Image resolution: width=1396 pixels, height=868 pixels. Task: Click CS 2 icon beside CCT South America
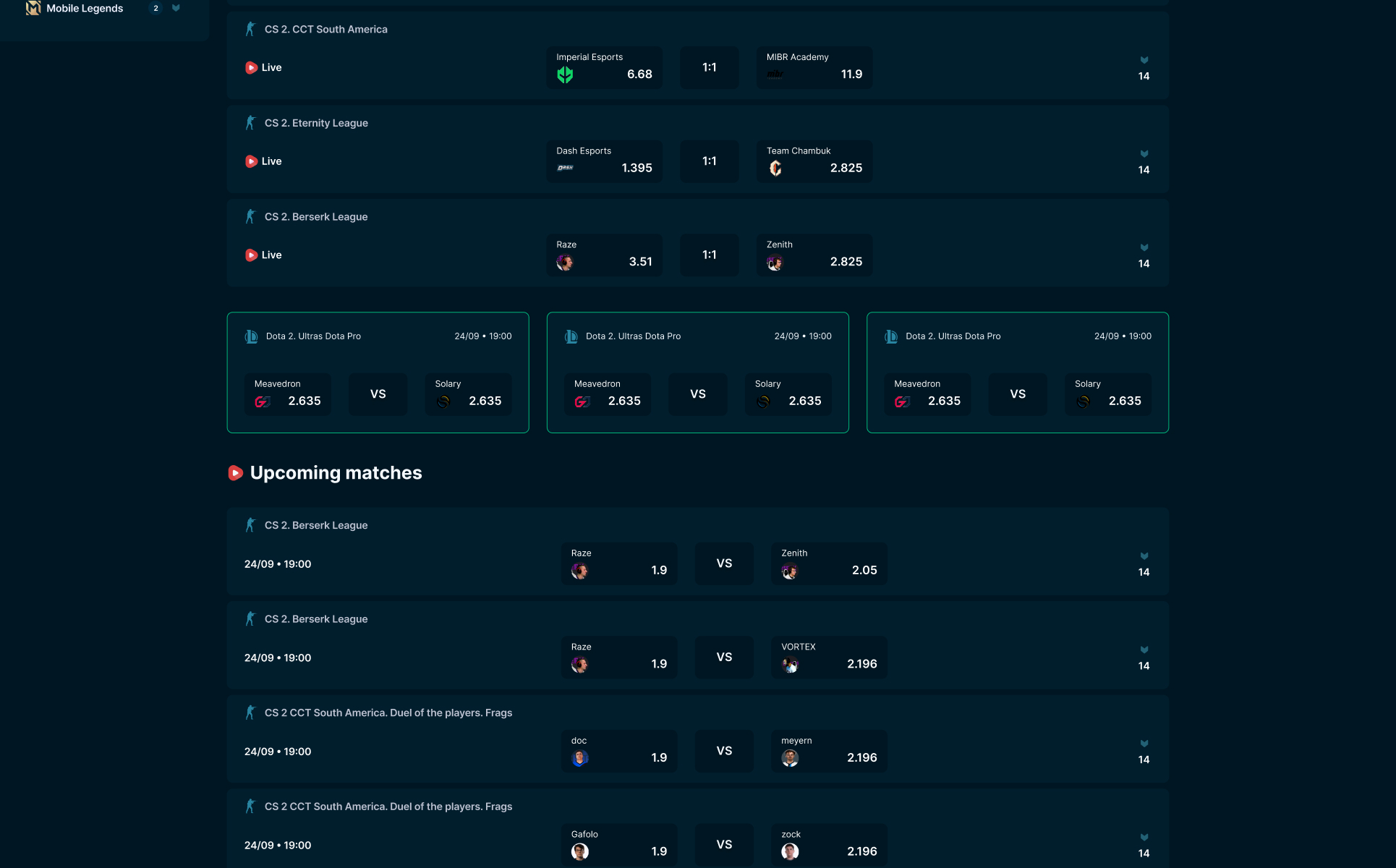(x=250, y=29)
